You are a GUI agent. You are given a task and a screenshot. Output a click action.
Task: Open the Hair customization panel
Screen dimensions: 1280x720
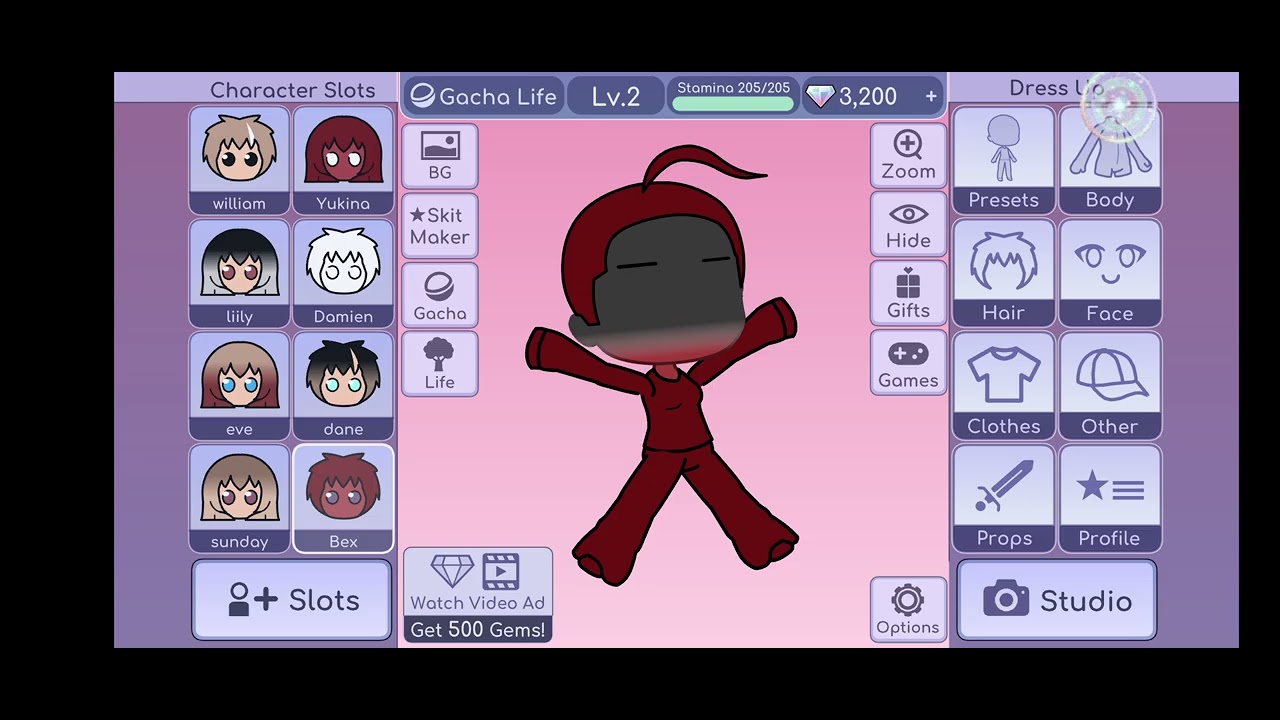[x=1004, y=274]
